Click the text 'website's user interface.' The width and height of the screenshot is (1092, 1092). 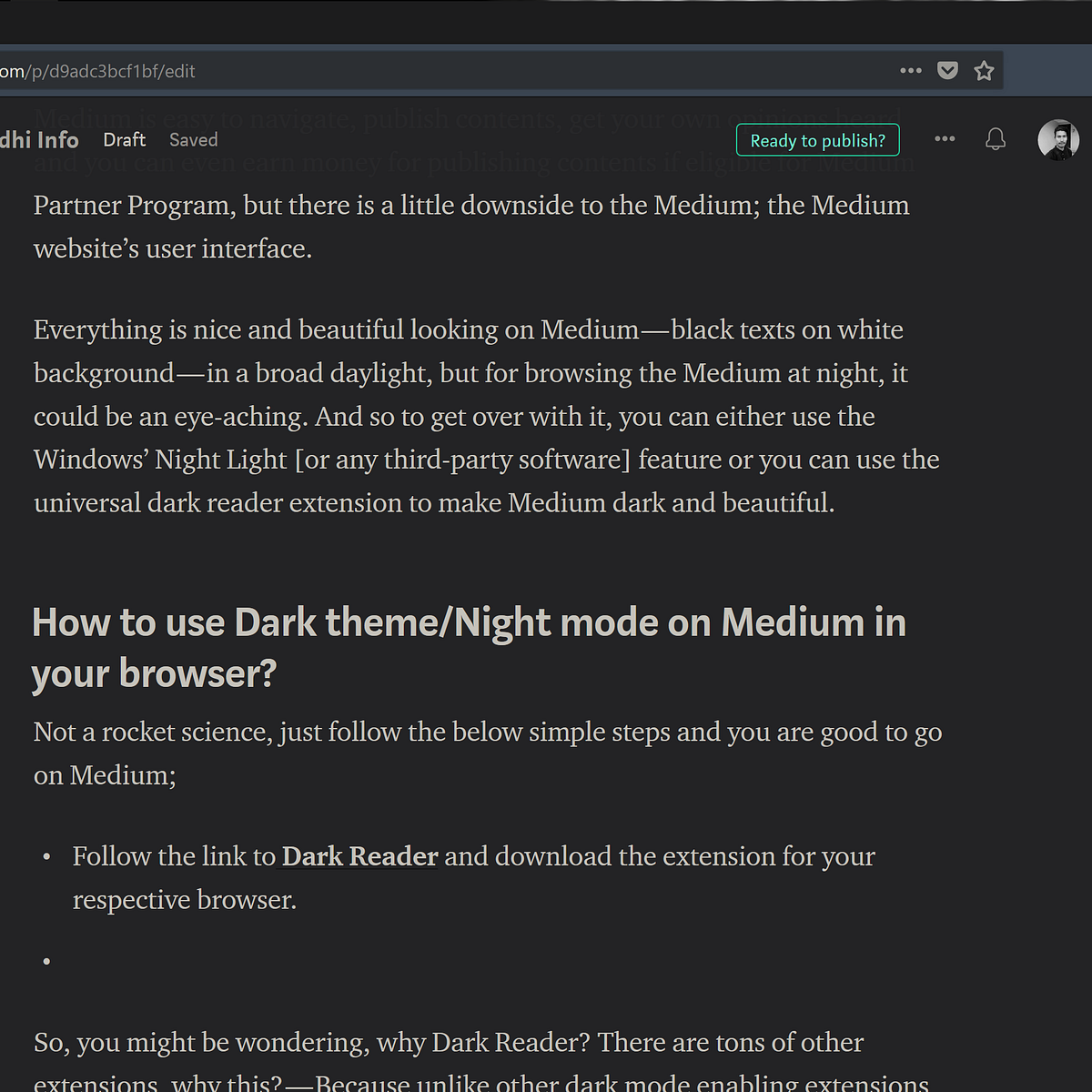[173, 248]
